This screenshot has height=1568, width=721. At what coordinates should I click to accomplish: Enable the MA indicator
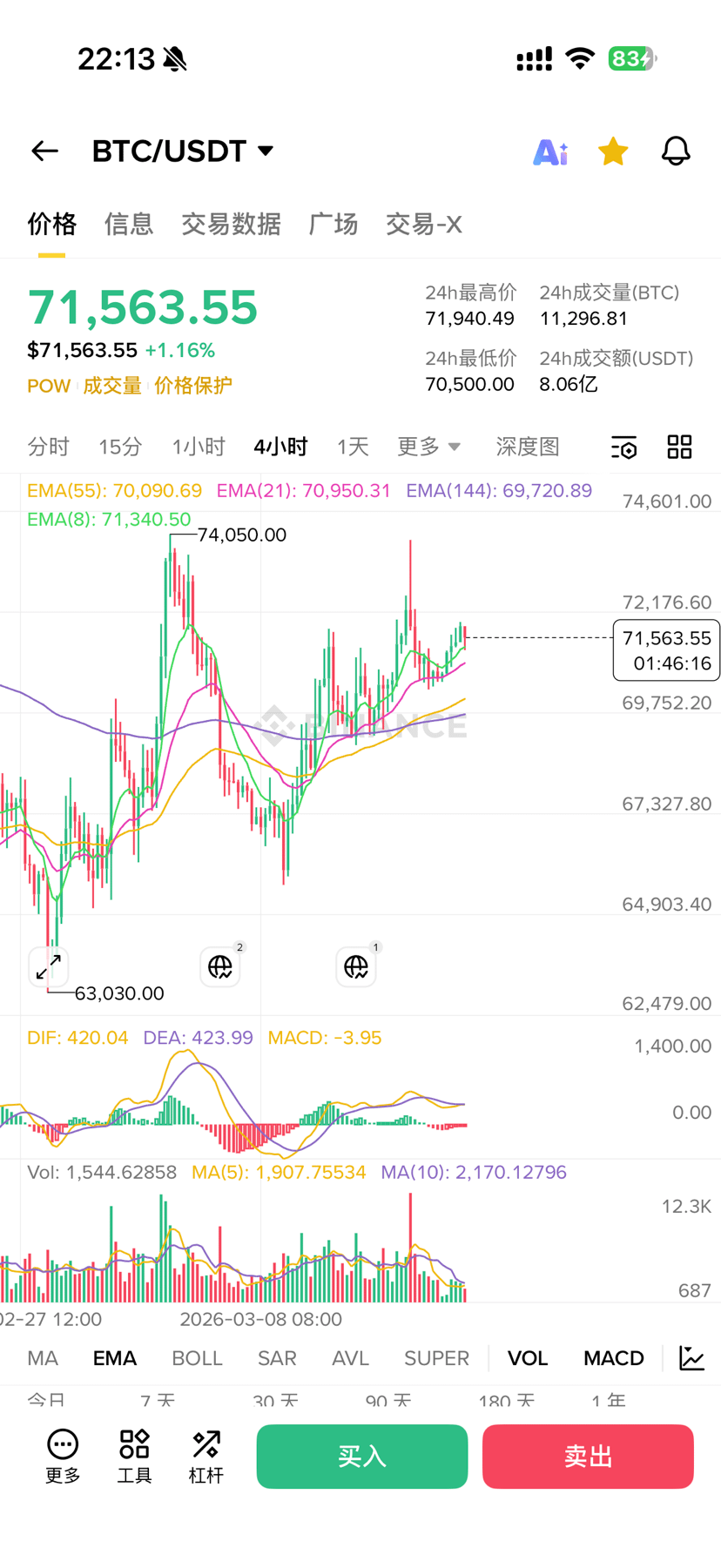pos(43,1358)
